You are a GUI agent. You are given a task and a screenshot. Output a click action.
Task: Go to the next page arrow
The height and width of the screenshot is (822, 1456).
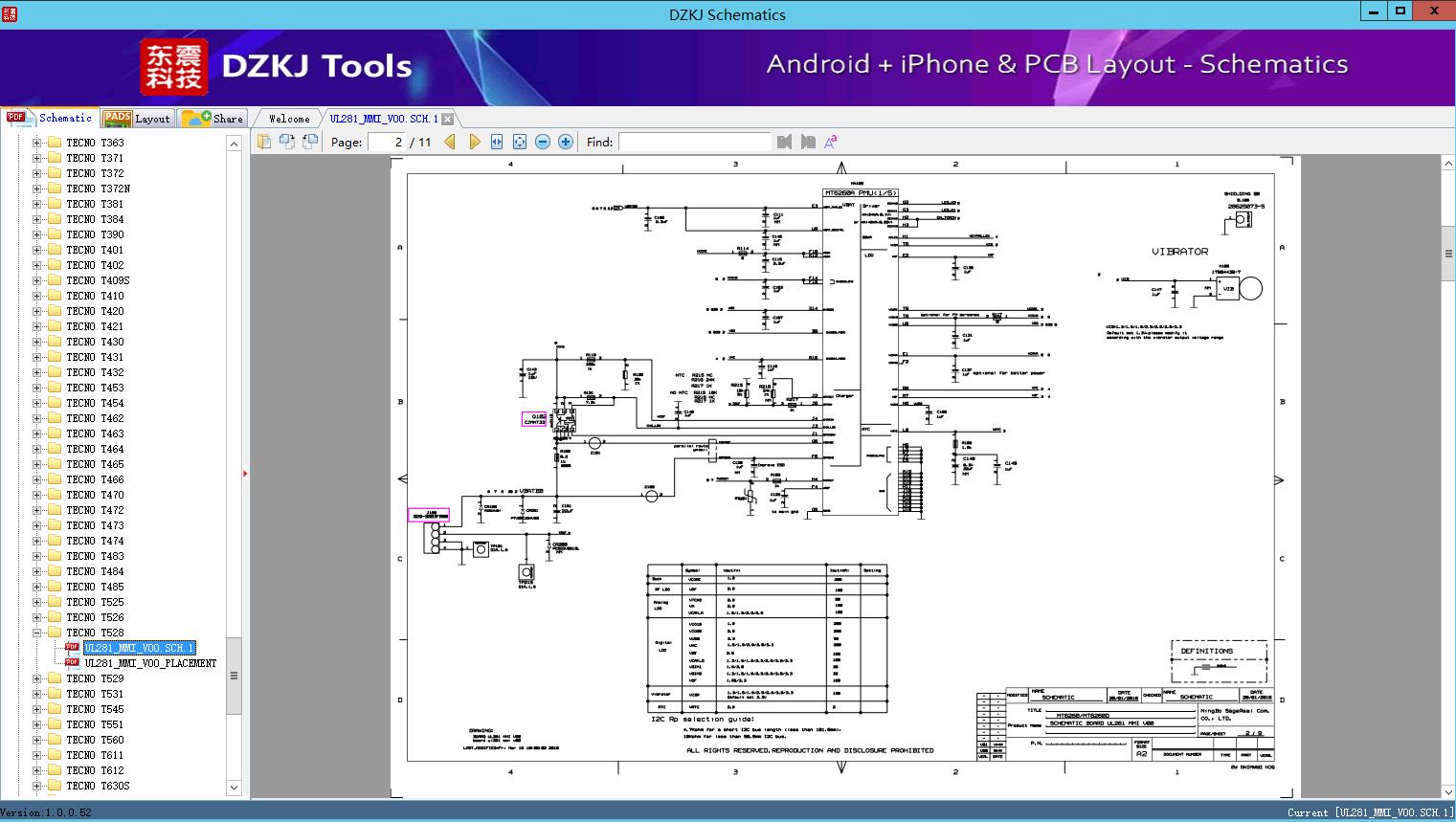pyautogui.click(x=474, y=142)
